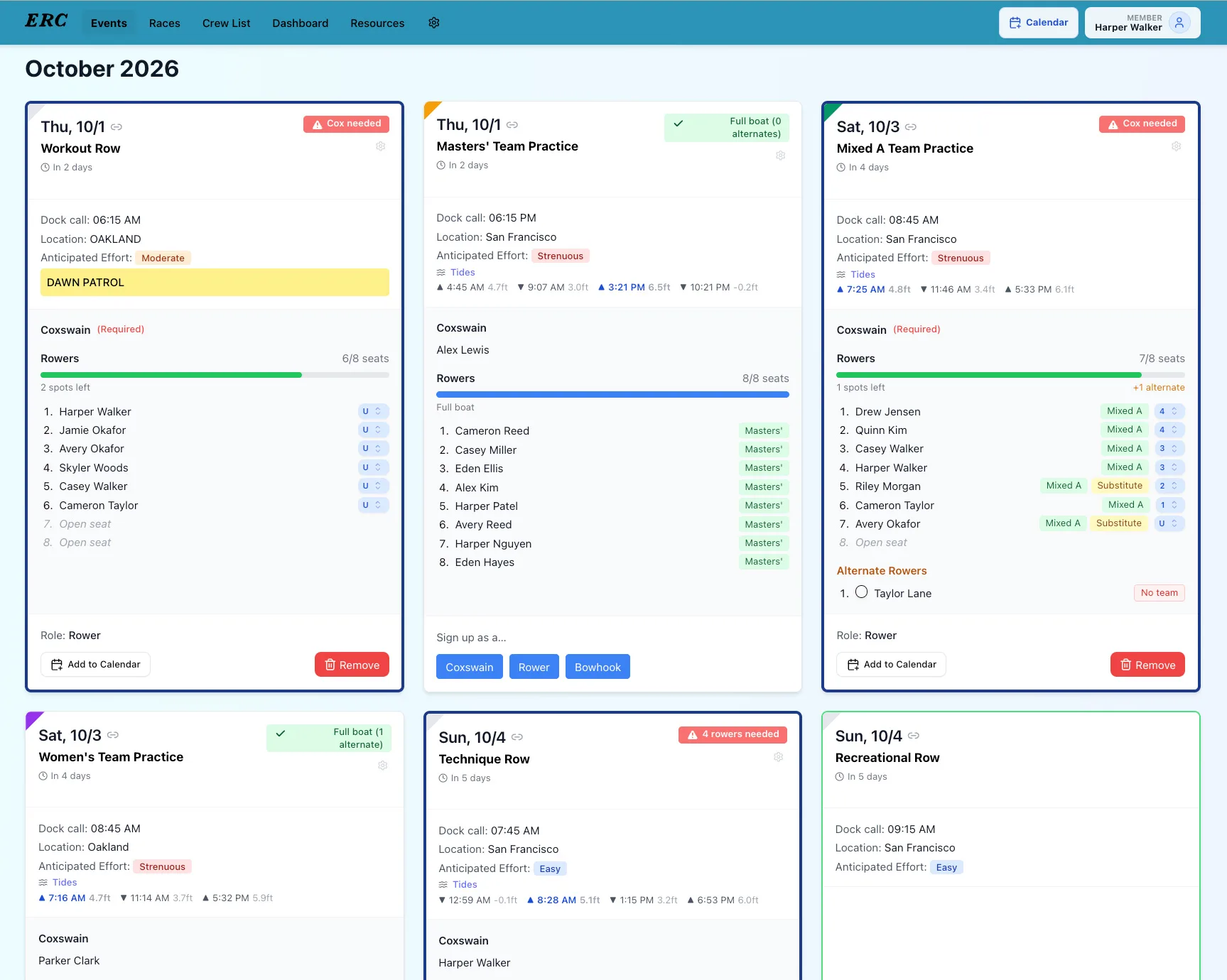The height and width of the screenshot is (980, 1227).
Task: Open the settings gear in navbar
Action: tap(434, 23)
